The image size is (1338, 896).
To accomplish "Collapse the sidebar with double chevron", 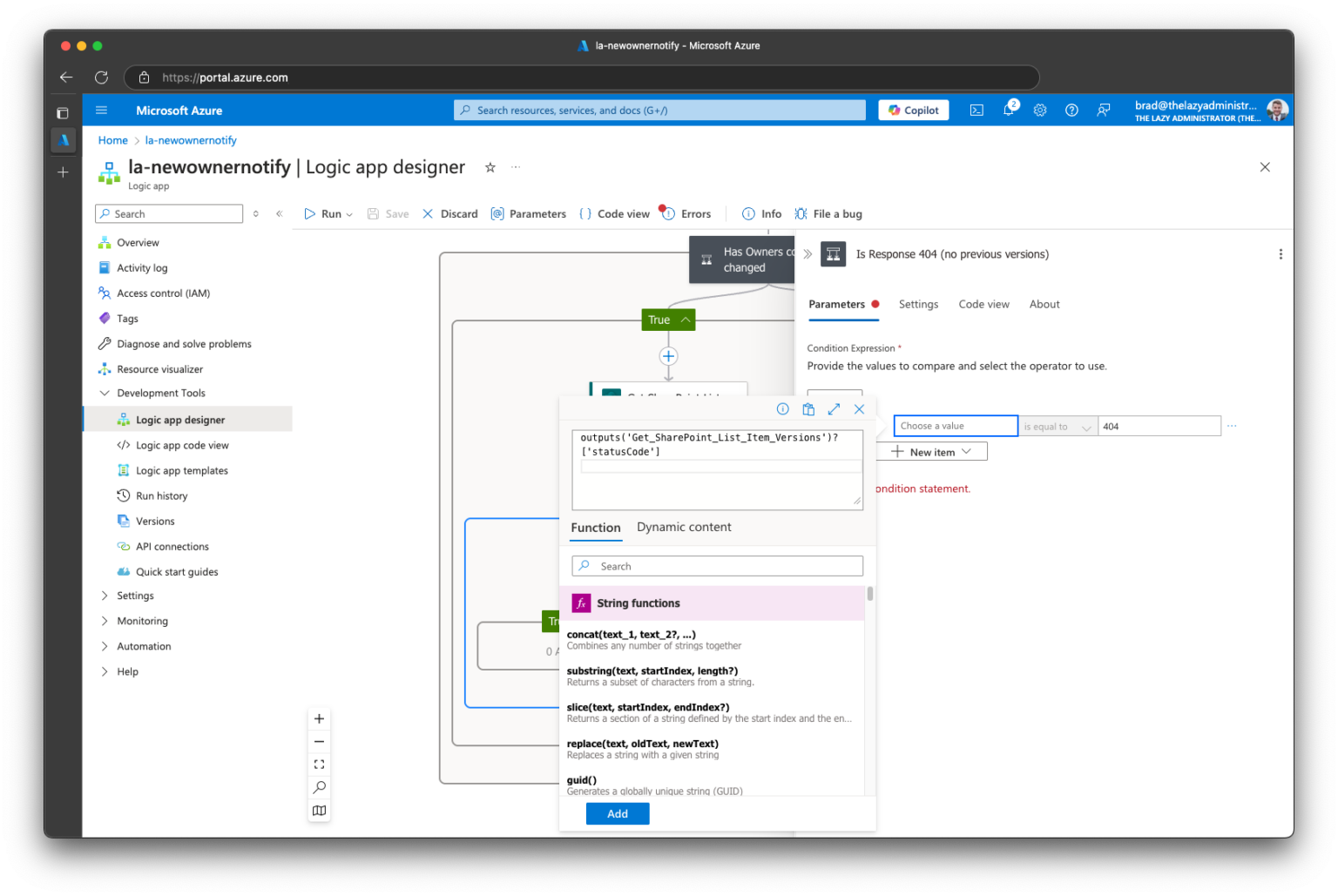I will 279,214.
